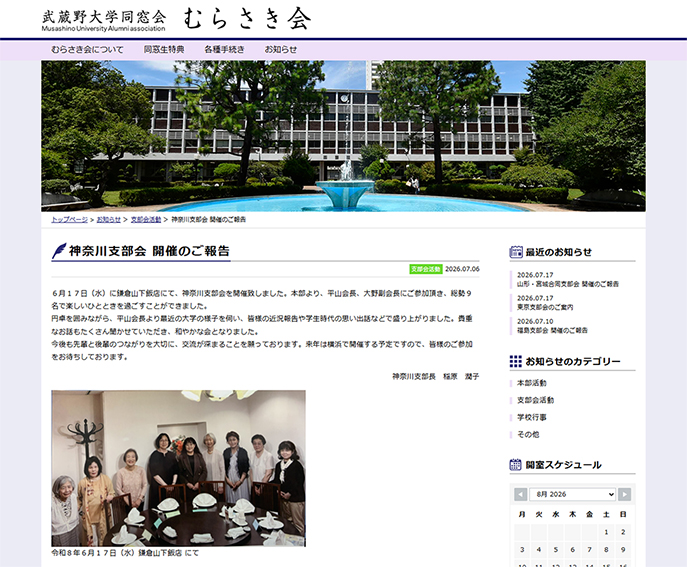
Task: Select the 学校行事 category
Action: [531, 417]
